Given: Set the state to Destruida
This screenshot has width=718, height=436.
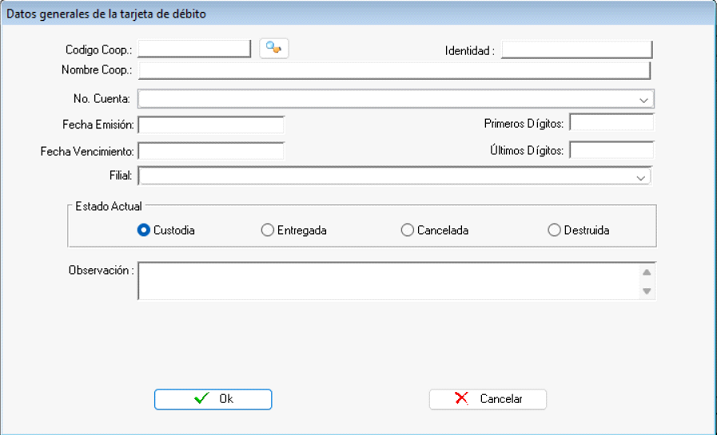Looking at the screenshot, I should pos(555,230).
